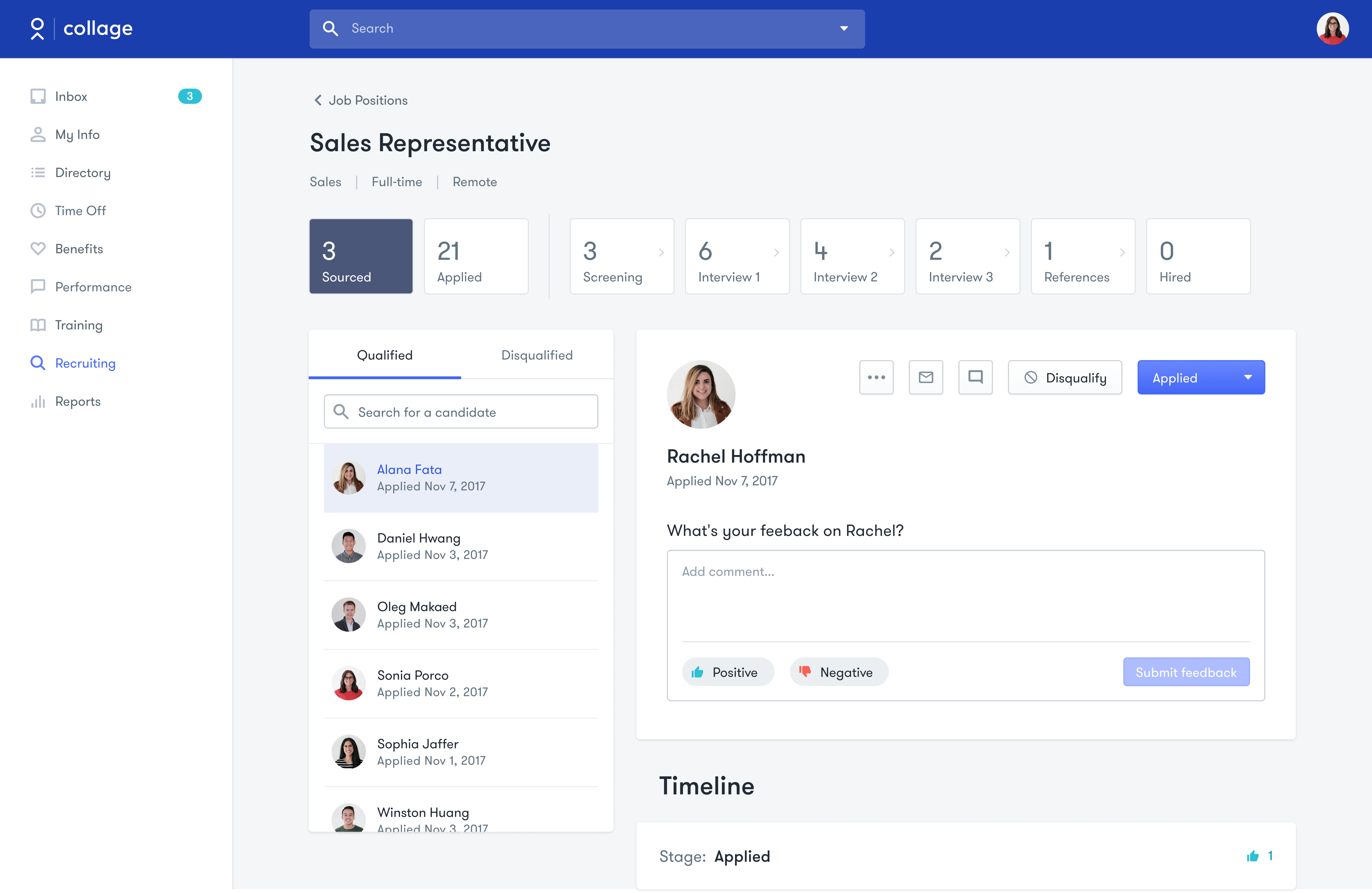The height and width of the screenshot is (893, 1372).
Task: Click the comment bubble icon button
Action: 975,378
